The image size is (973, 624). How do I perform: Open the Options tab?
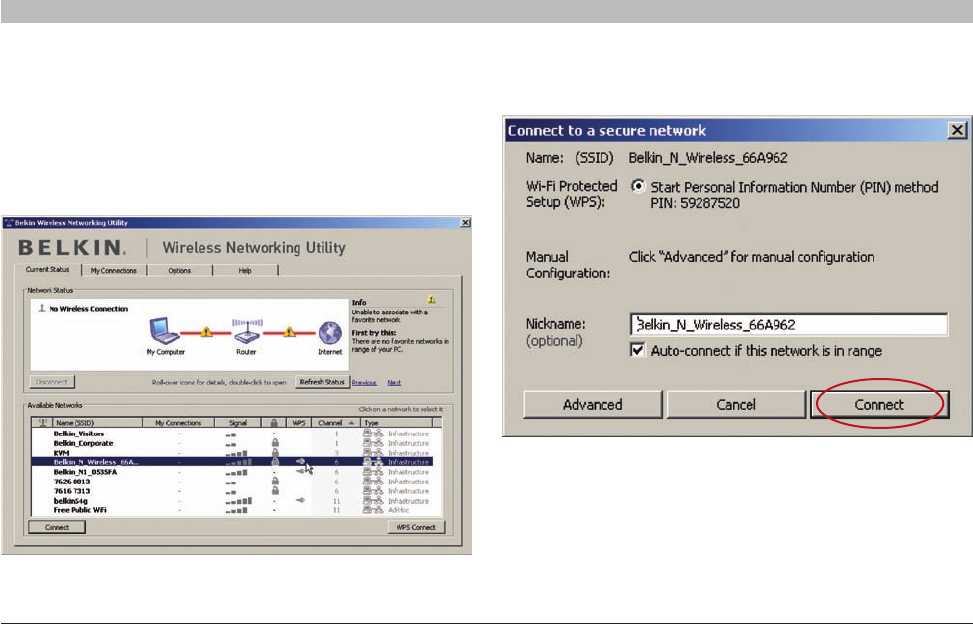[180, 270]
